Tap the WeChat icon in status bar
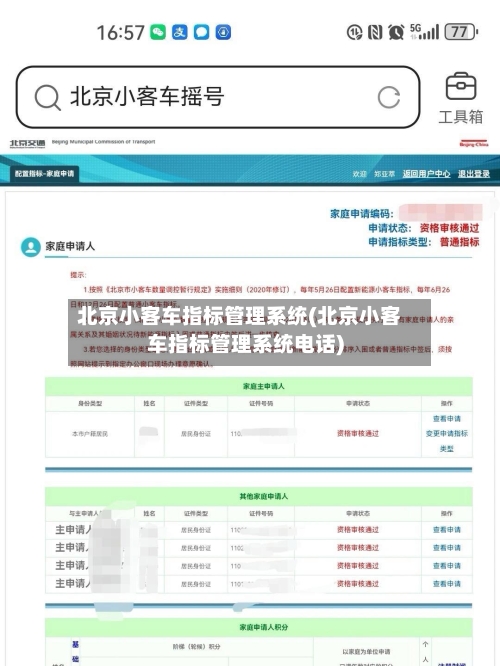 coord(158,32)
